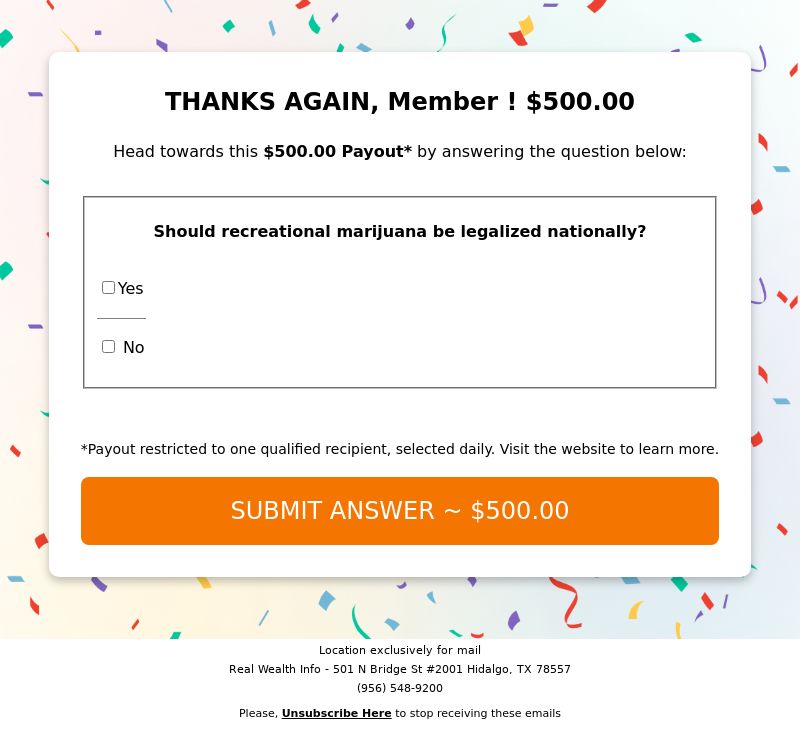800x731 pixels.
Task: Click the recreational marijuana question text
Action: click(x=399, y=232)
